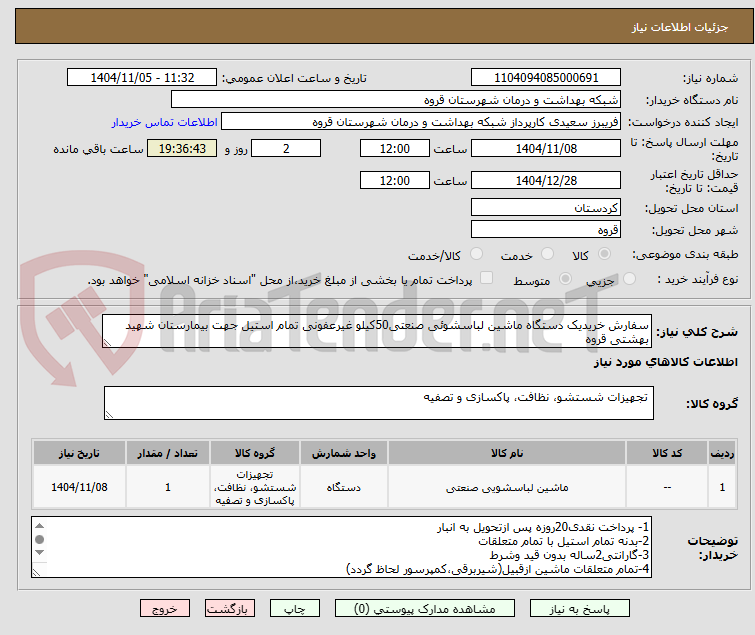The height and width of the screenshot is (635, 755).
Task: Click note line 4-تمام متعلقات ماشین
Action: [x=497, y=569]
